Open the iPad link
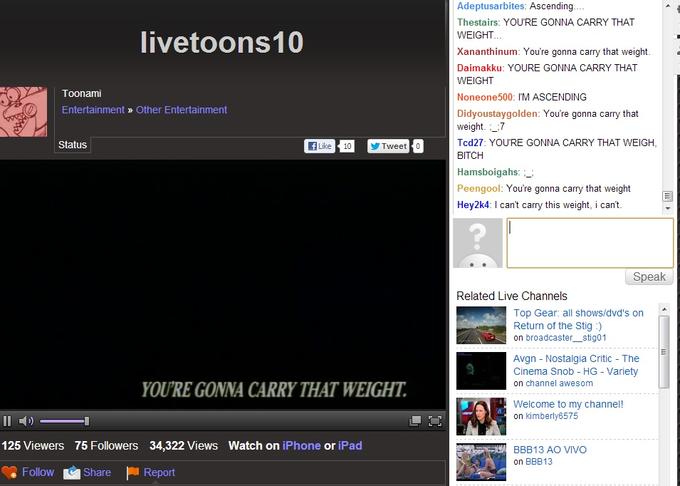The width and height of the screenshot is (680, 486). point(350,446)
